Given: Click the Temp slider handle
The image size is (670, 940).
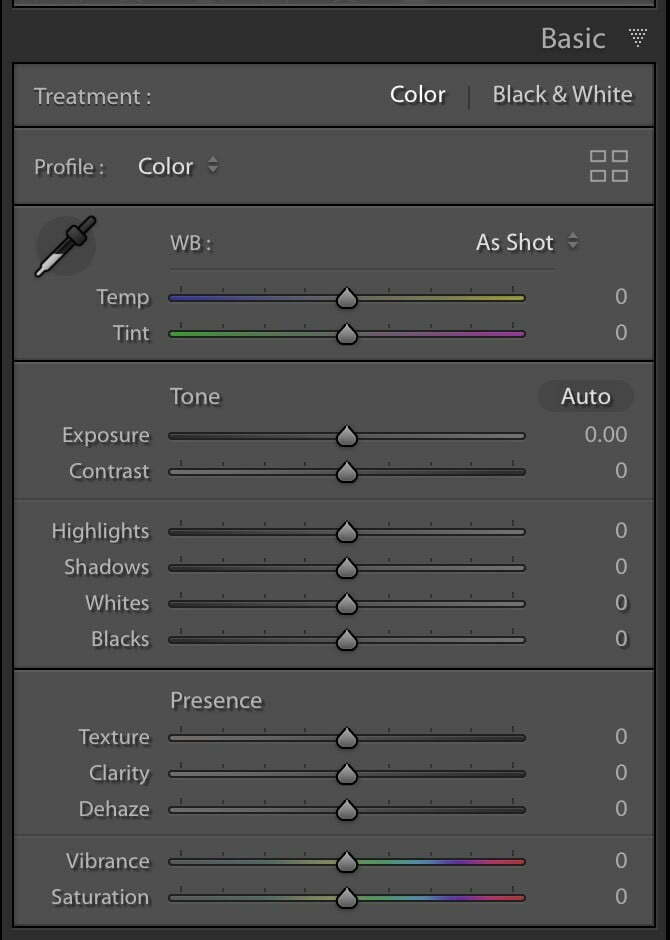Looking at the screenshot, I should (346, 298).
